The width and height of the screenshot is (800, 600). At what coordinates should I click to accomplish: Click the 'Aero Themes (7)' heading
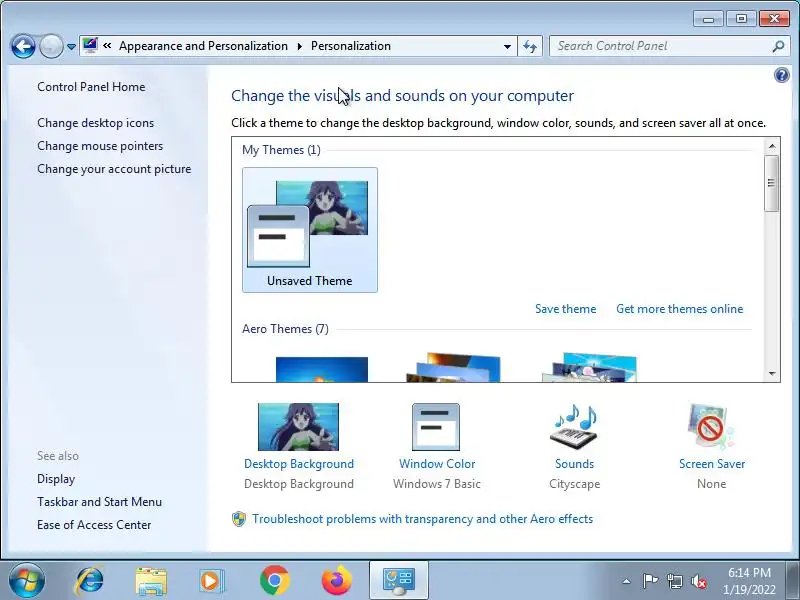pyautogui.click(x=285, y=329)
